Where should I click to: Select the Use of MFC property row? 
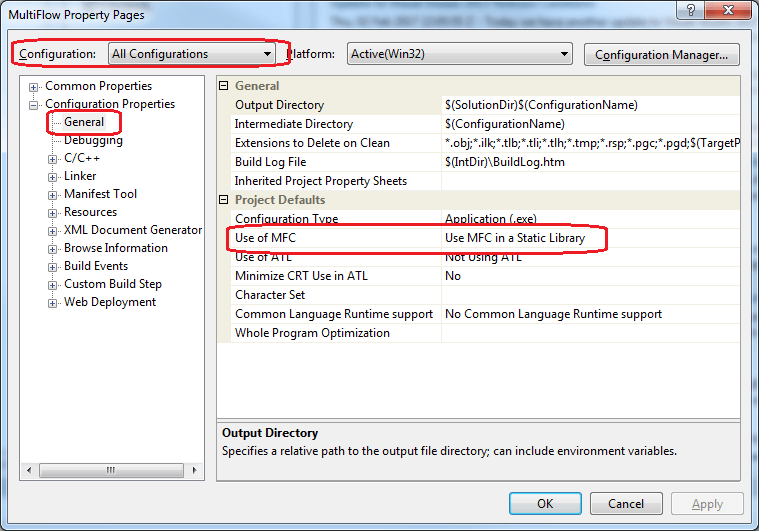click(x=266, y=238)
